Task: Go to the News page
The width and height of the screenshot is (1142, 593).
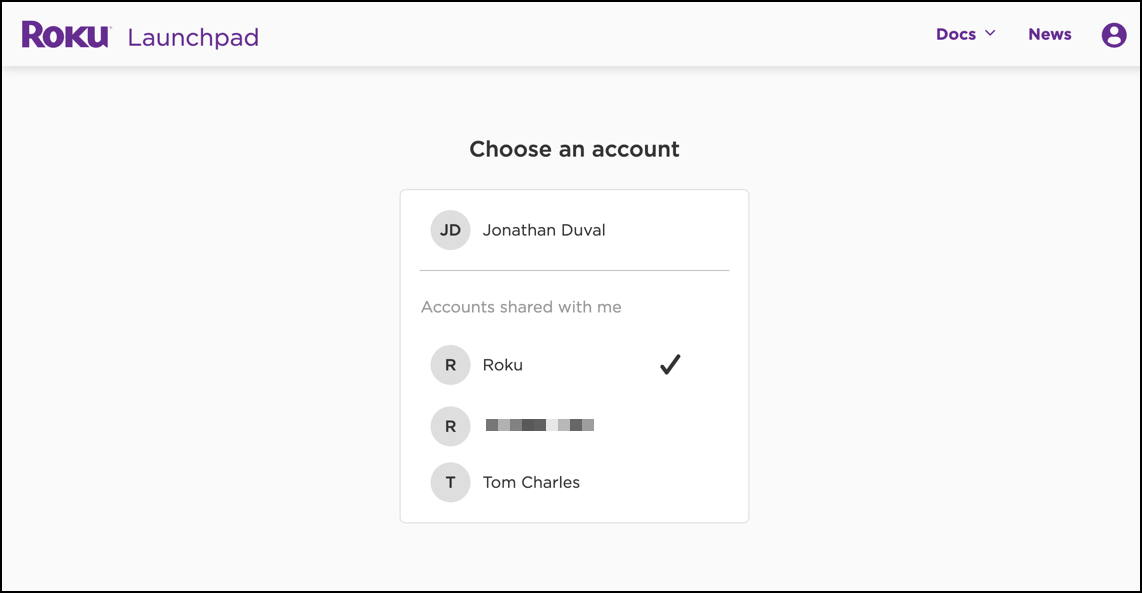Action: (x=1049, y=34)
